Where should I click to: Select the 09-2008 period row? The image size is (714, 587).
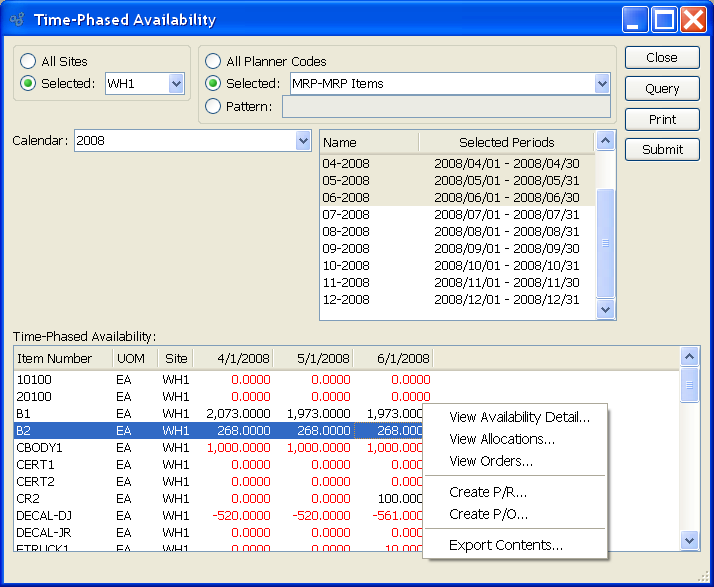pos(455,248)
